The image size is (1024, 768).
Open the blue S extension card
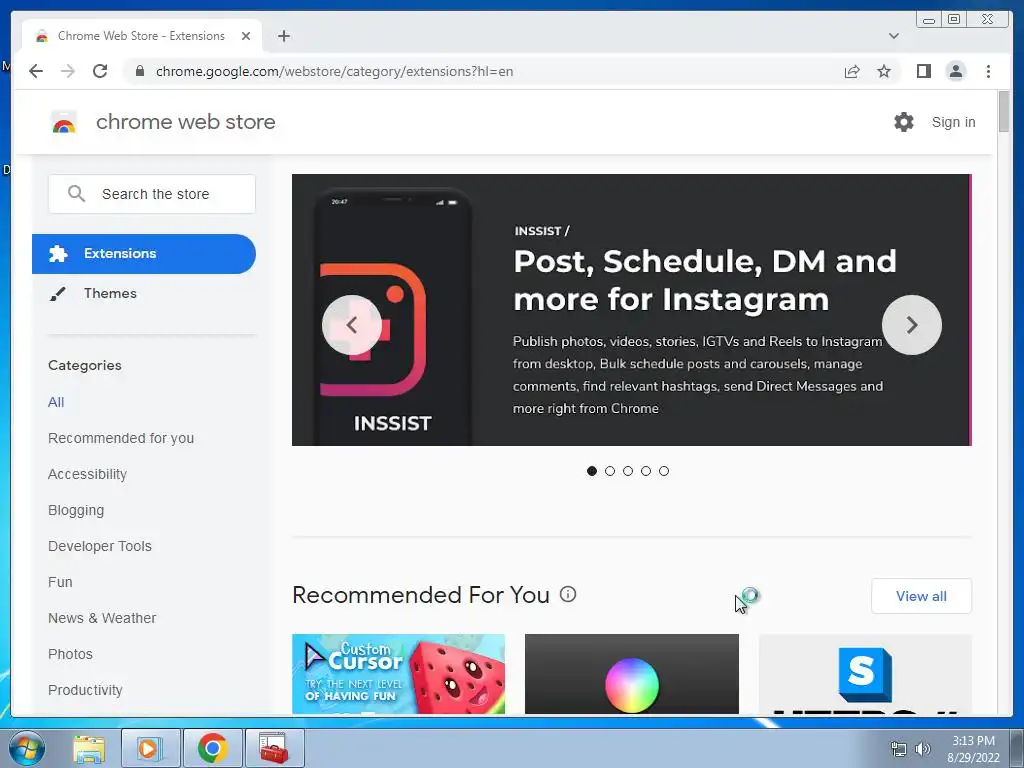point(865,674)
